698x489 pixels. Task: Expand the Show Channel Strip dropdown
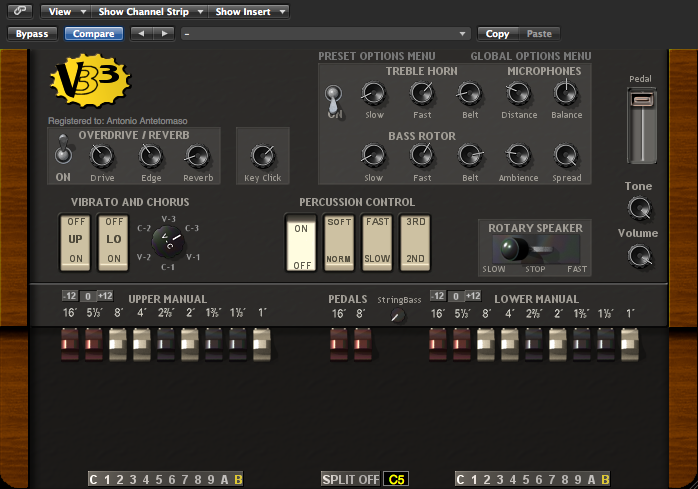pyautogui.click(x=150, y=12)
